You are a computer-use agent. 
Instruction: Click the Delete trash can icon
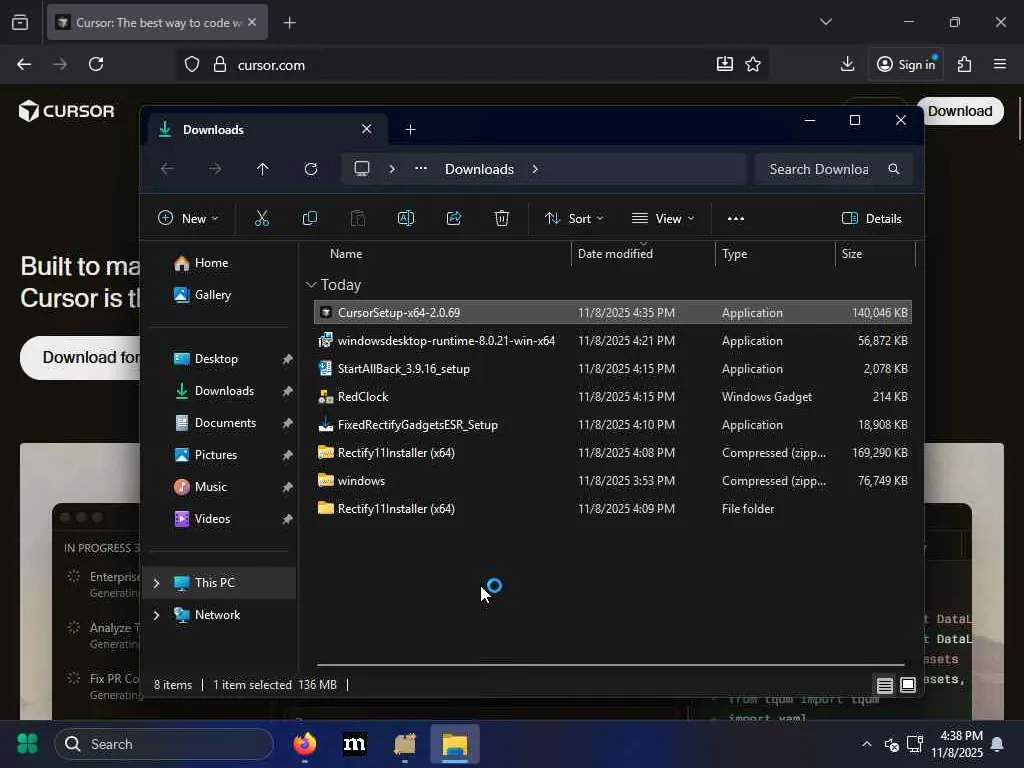coord(502,218)
